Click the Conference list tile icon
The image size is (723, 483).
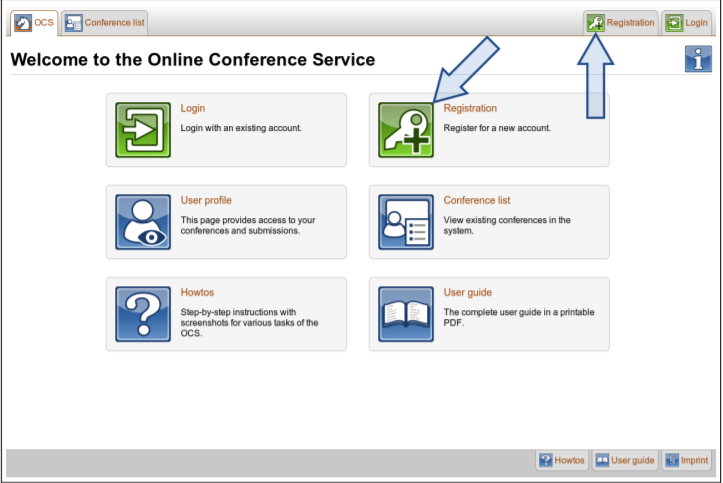406,222
